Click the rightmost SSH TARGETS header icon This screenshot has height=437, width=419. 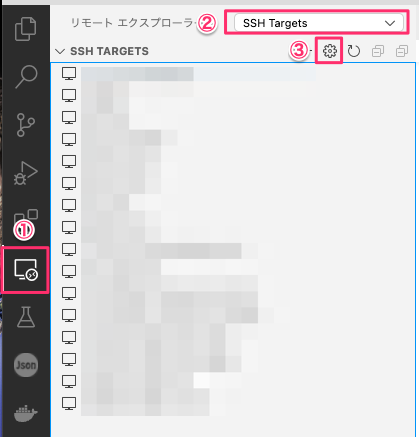point(402,51)
